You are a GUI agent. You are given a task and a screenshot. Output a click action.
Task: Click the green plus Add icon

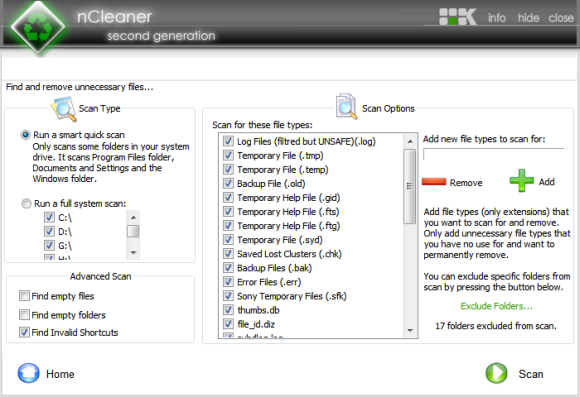522,181
